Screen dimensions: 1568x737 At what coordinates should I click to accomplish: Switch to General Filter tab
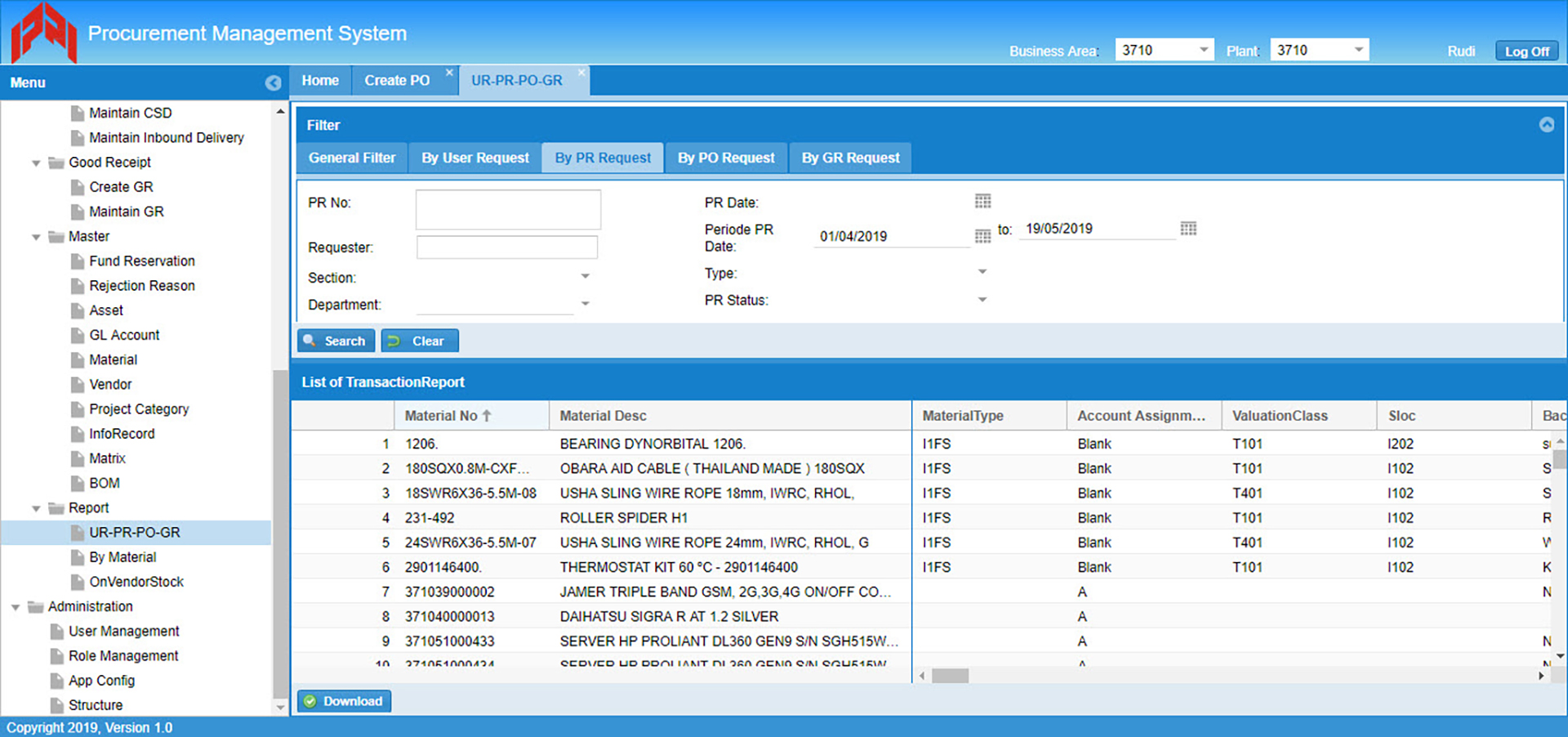352,158
